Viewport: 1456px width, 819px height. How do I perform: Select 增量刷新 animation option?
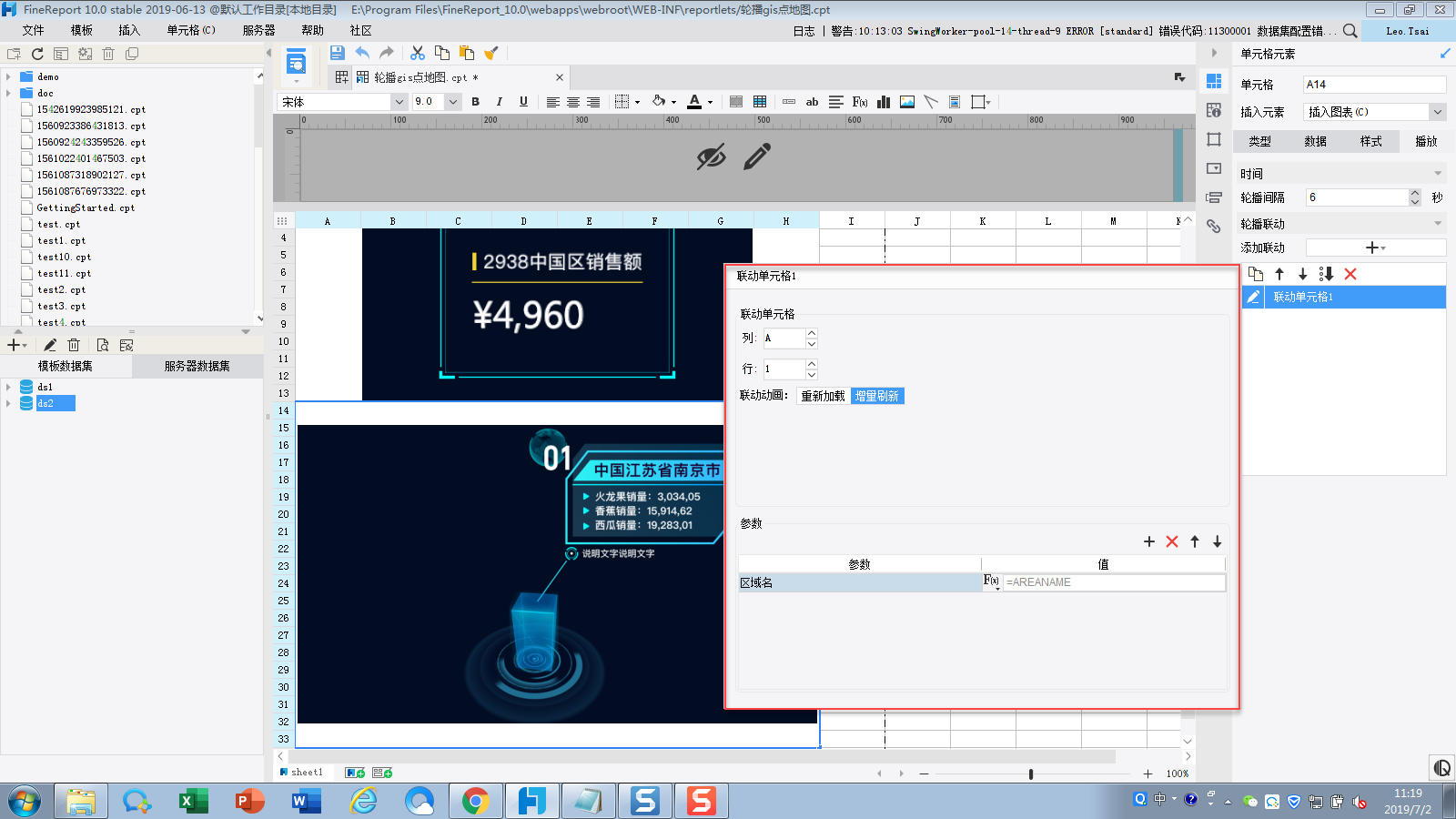tap(877, 396)
